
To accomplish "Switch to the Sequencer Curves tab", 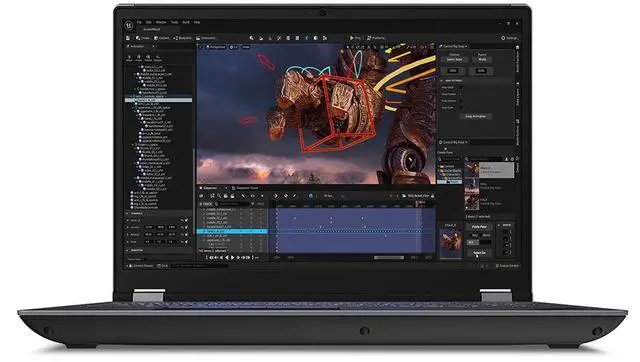I will pyautogui.click(x=245, y=188).
